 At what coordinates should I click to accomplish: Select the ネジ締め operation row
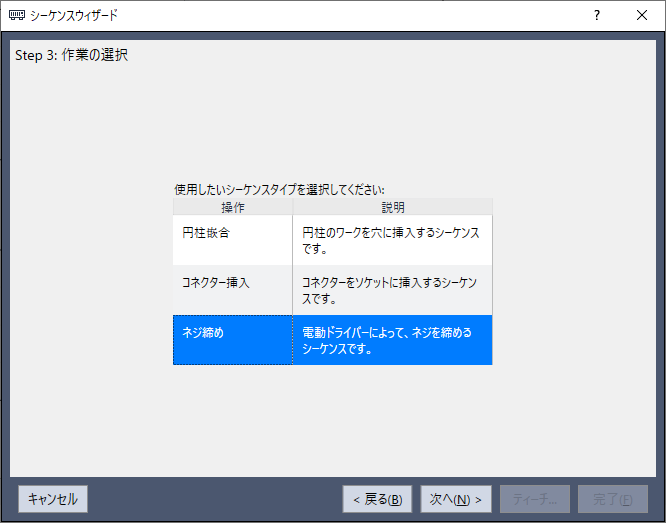[x=333, y=340]
